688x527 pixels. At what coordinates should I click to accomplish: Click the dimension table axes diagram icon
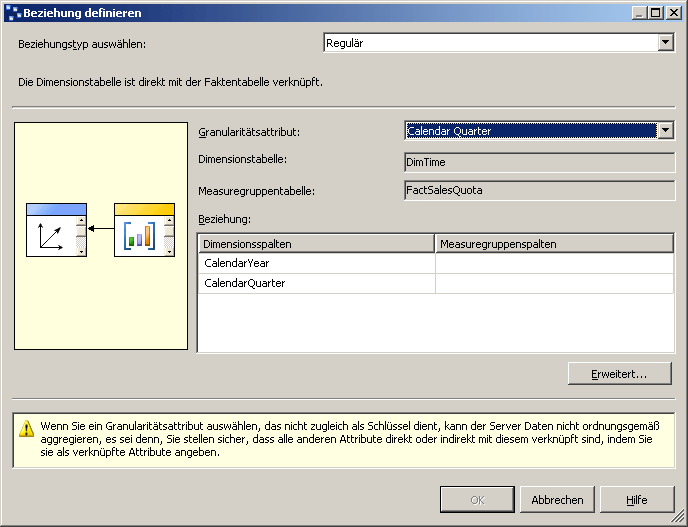click(51, 236)
